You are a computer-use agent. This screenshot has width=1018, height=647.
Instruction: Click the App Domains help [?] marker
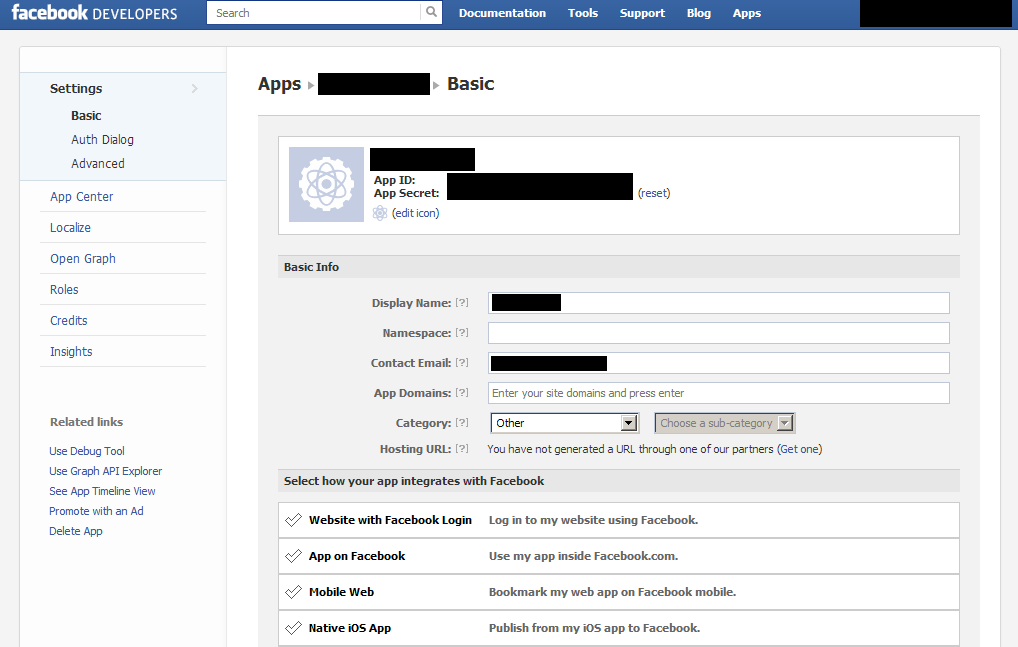click(462, 393)
